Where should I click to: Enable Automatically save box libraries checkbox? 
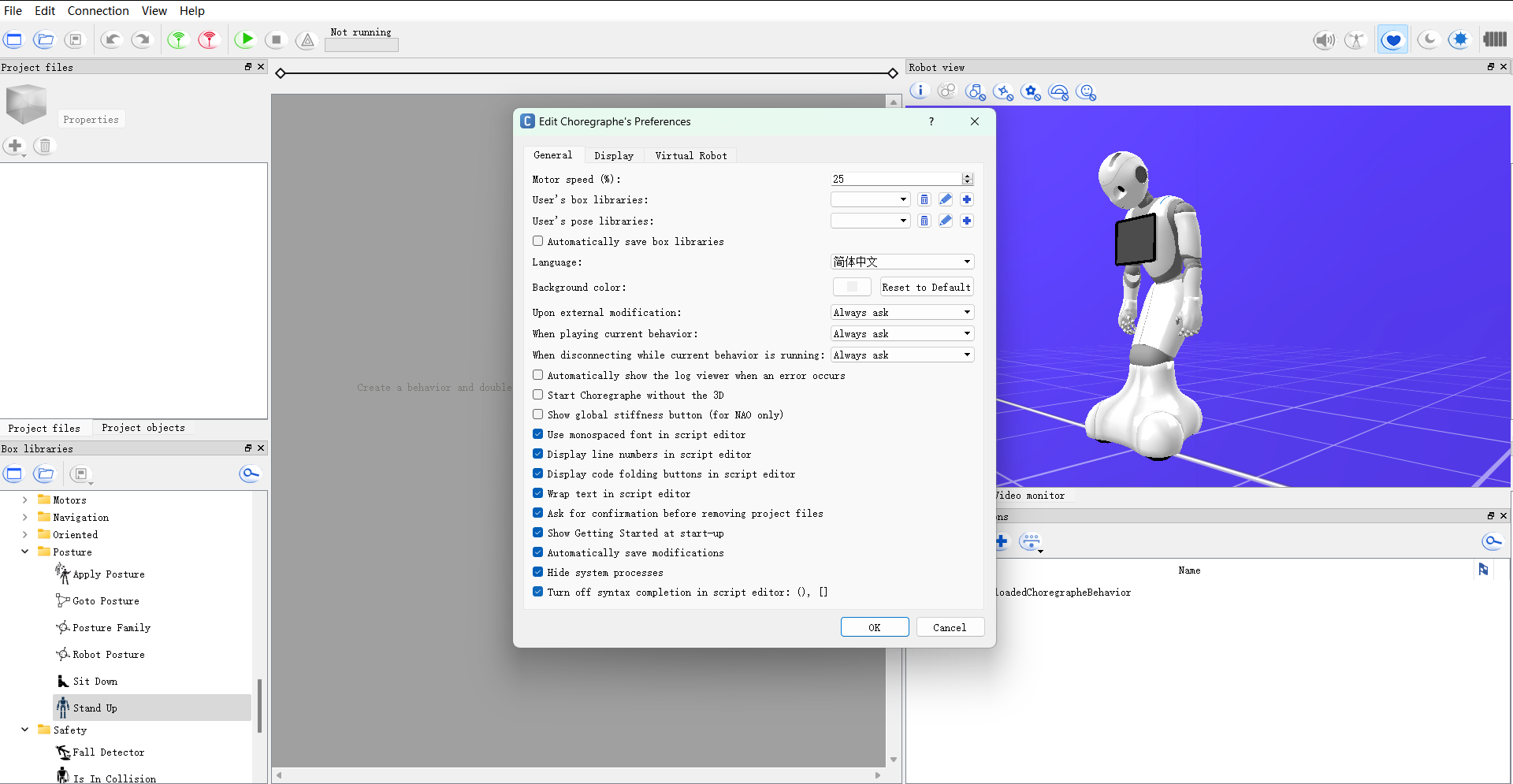pos(537,241)
